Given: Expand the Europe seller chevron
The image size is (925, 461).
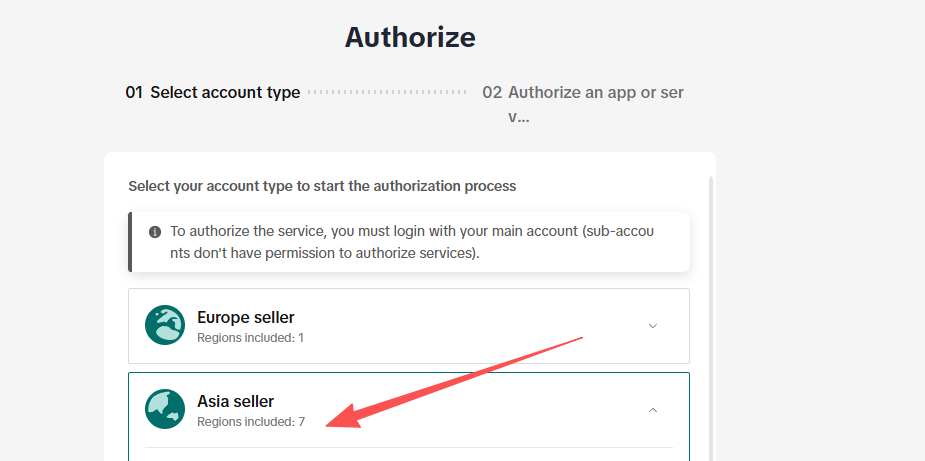Looking at the screenshot, I should click(x=653, y=326).
